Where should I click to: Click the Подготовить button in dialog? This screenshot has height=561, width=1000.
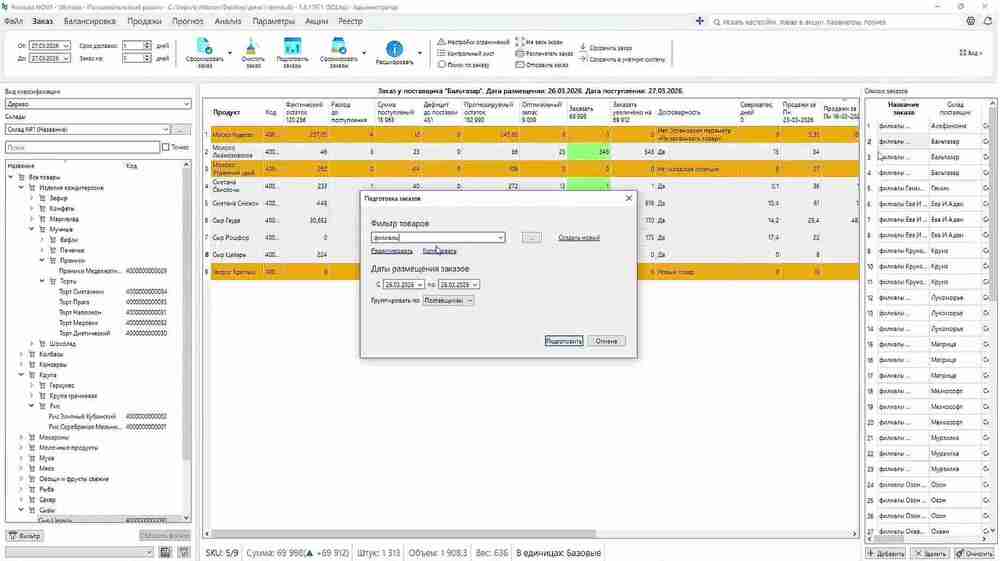[564, 341]
